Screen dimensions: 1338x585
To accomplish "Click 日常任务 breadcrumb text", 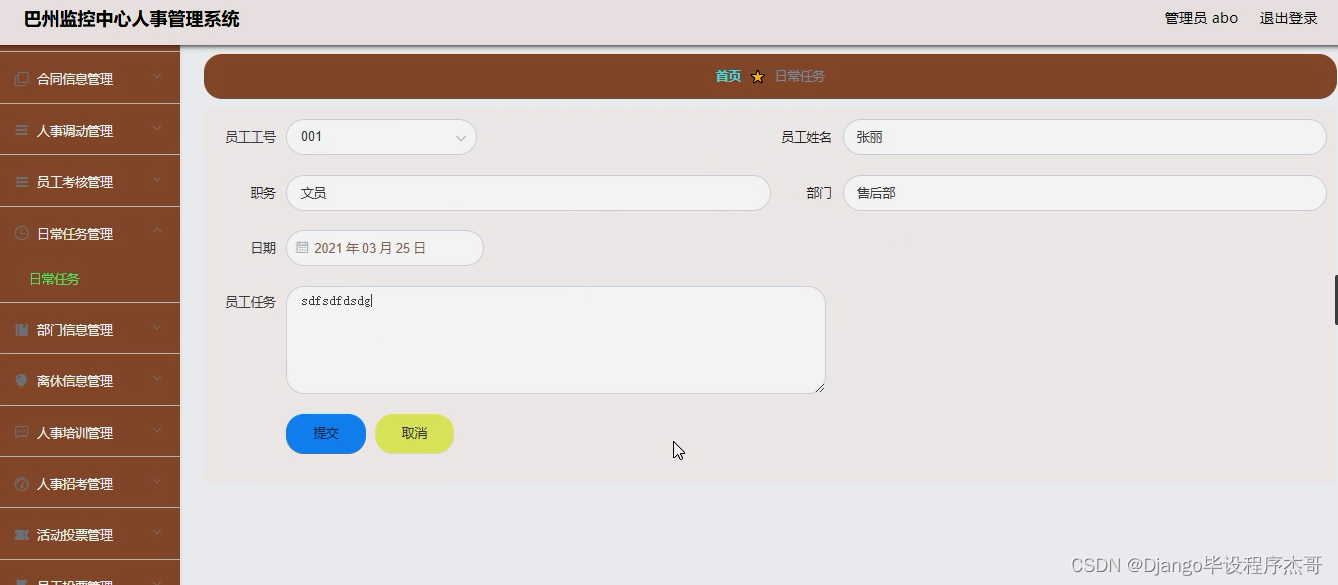I will click(x=800, y=76).
